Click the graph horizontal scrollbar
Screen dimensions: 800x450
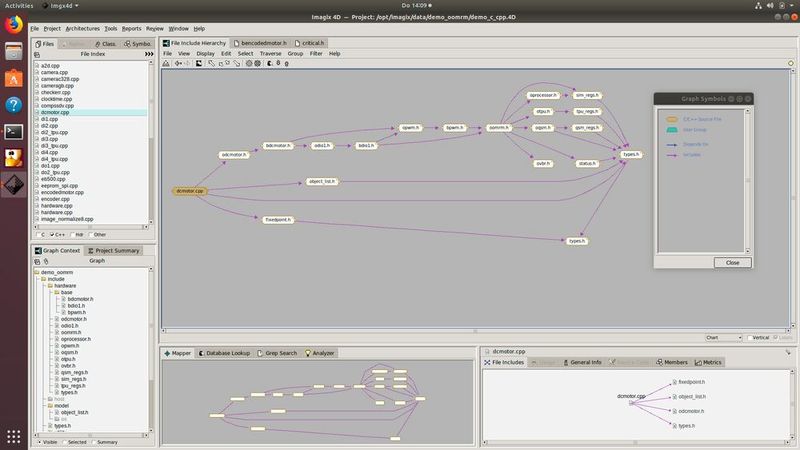point(475,331)
